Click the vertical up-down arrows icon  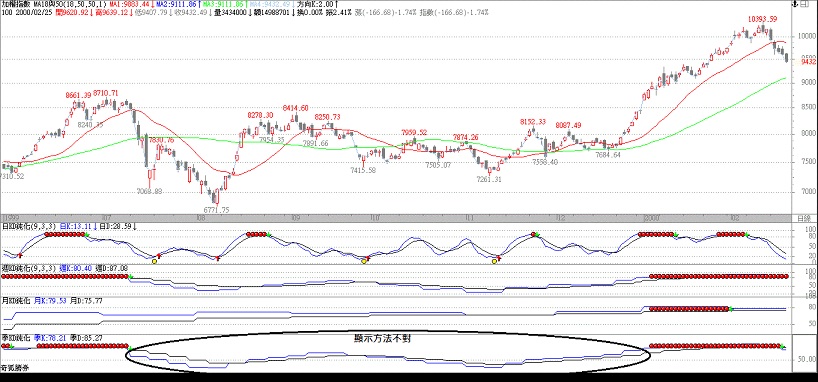click(794, 4)
